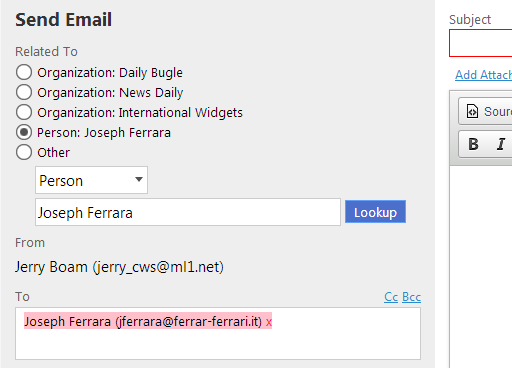
Task: Click the Person dropdown arrow
Action: [139, 180]
